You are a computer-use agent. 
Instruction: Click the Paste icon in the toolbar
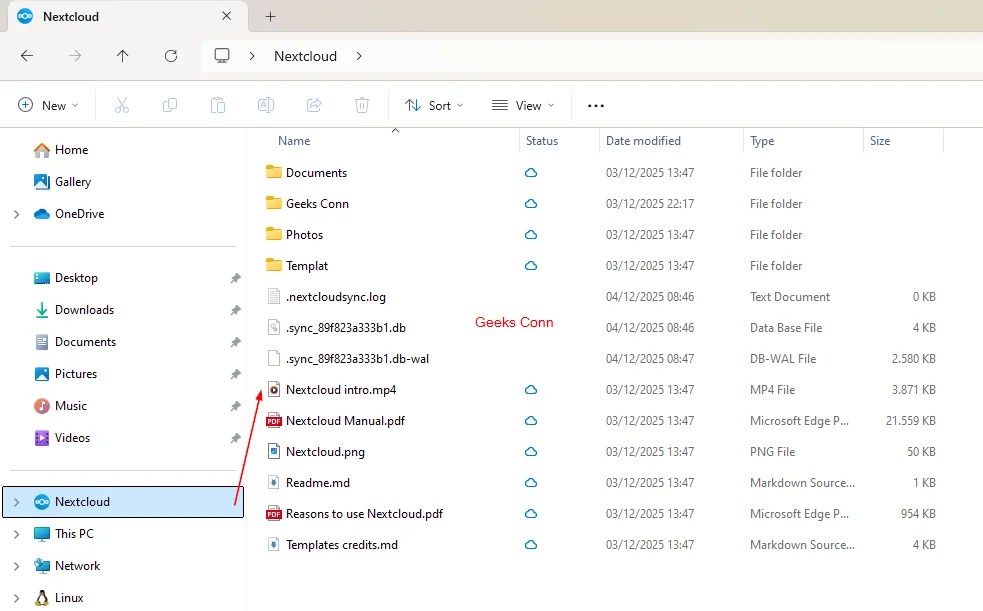[x=218, y=104]
